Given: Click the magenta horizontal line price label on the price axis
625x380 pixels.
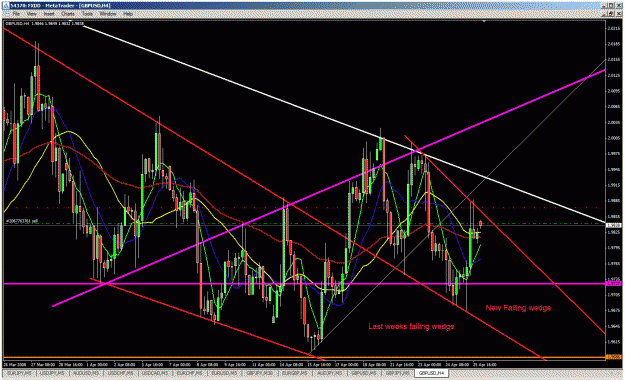Looking at the screenshot, I should tap(614, 284).
